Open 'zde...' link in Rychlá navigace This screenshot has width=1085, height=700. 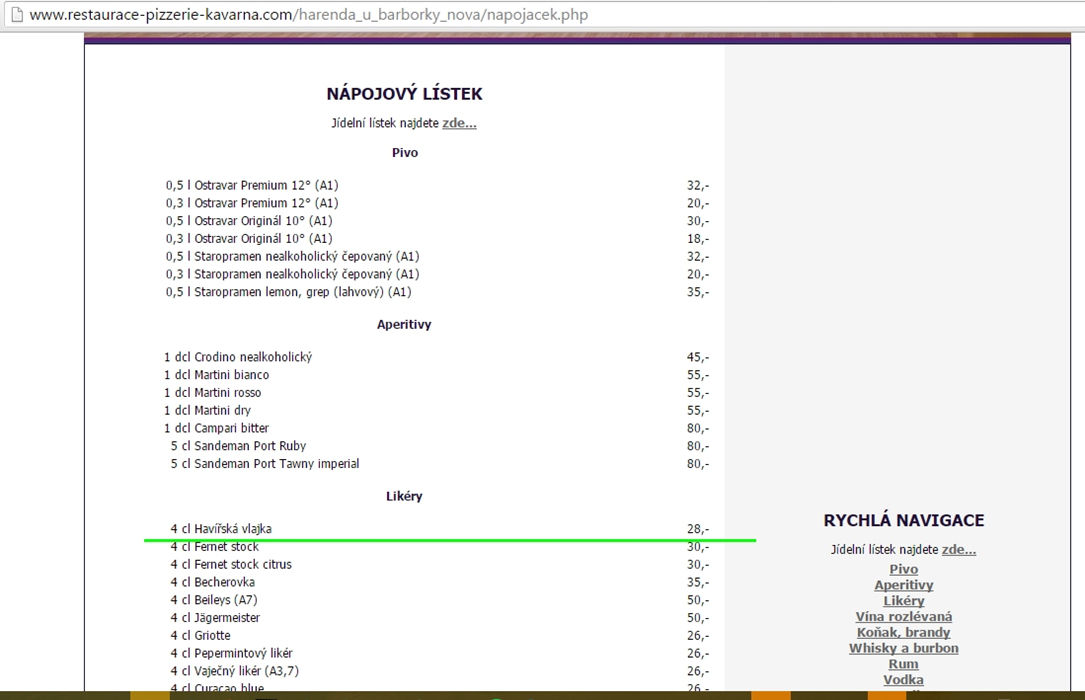959,550
